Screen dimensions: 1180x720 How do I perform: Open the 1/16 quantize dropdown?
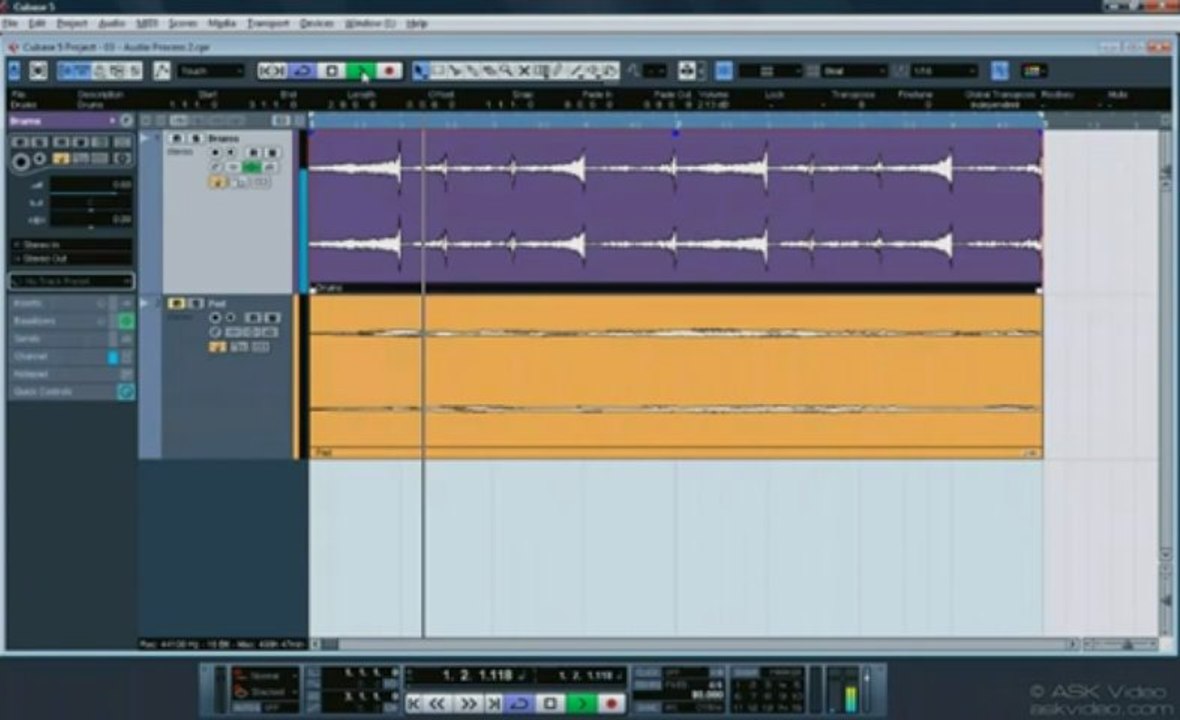pyautogui.click(x=944, y=71)
